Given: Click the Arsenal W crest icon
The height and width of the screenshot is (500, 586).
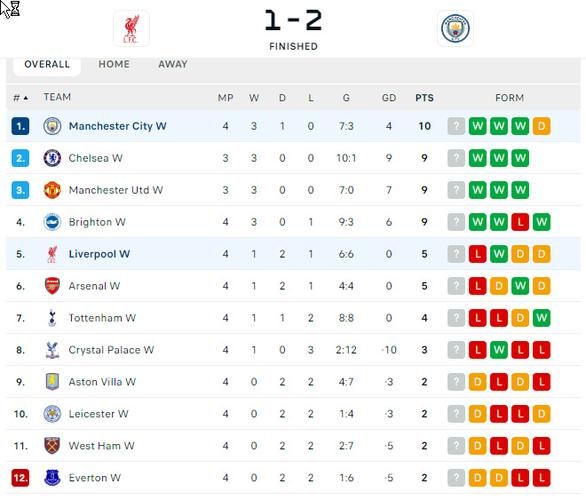Looking at the screenshot, I should click(x=52, y=286).
